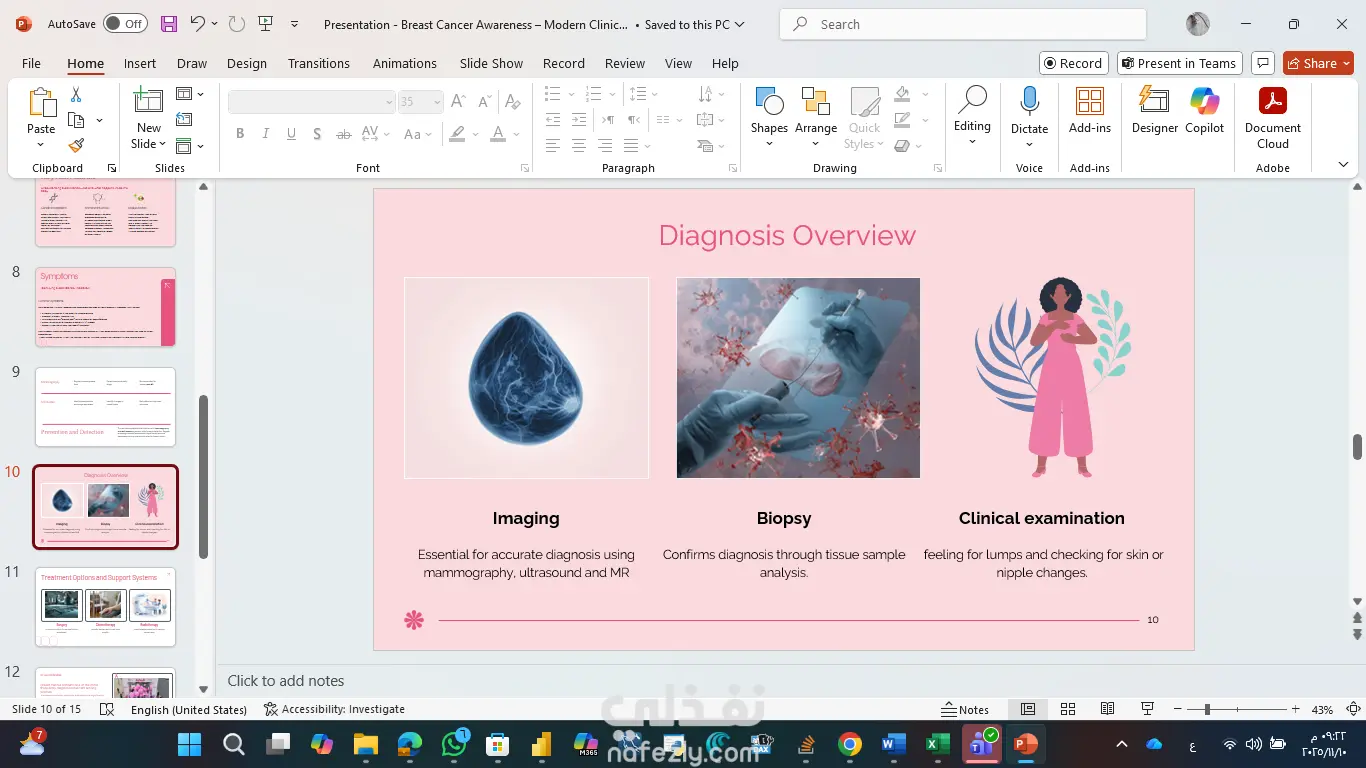
Task: Select the Format Painter brush
Action: [x=76, y=145]
